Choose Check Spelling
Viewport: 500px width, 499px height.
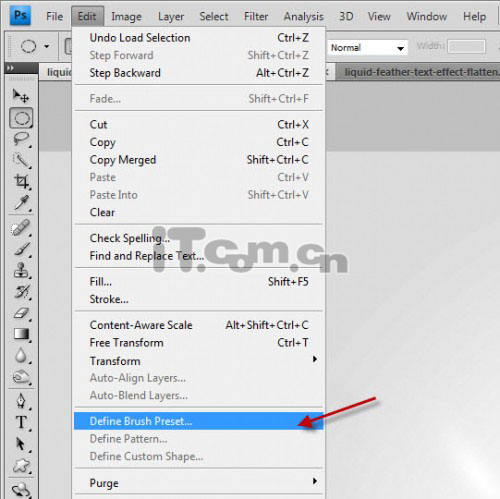tap(199, 238)
